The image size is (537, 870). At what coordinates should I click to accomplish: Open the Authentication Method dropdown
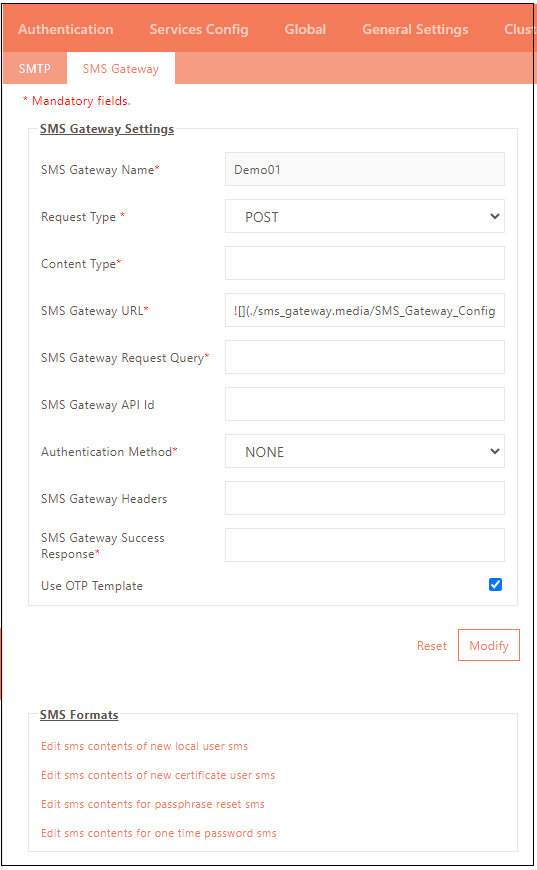pos(364,451)
